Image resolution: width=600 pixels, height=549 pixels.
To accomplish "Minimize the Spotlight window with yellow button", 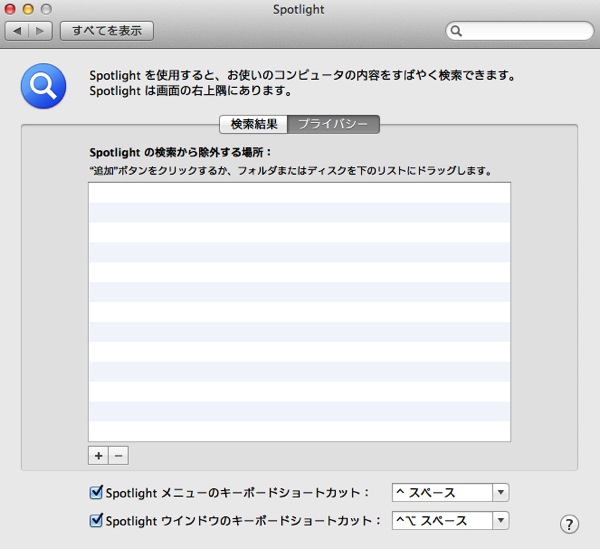I will pos(28,9).
